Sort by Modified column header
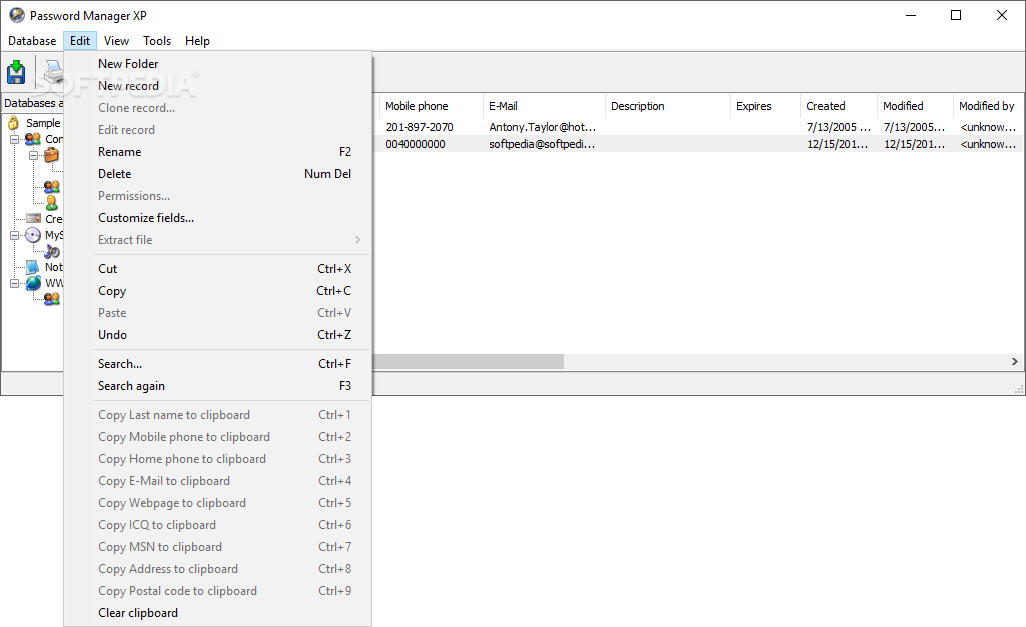1026x627 pixels. tap(915, 106)
